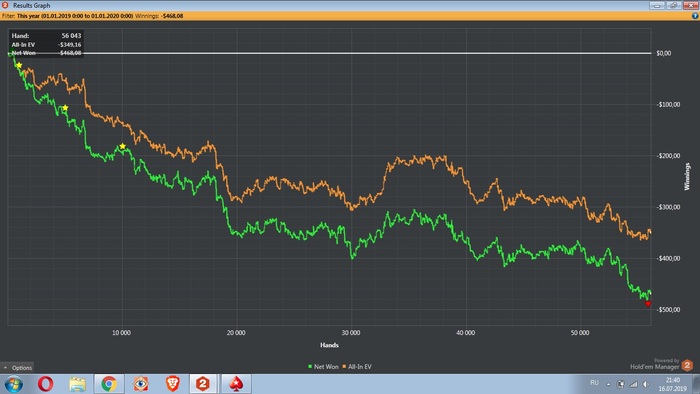Click the -$200,00 axis label
This screenshot has width=700, height=394.
pyautogui.click(x=668, y=156)
